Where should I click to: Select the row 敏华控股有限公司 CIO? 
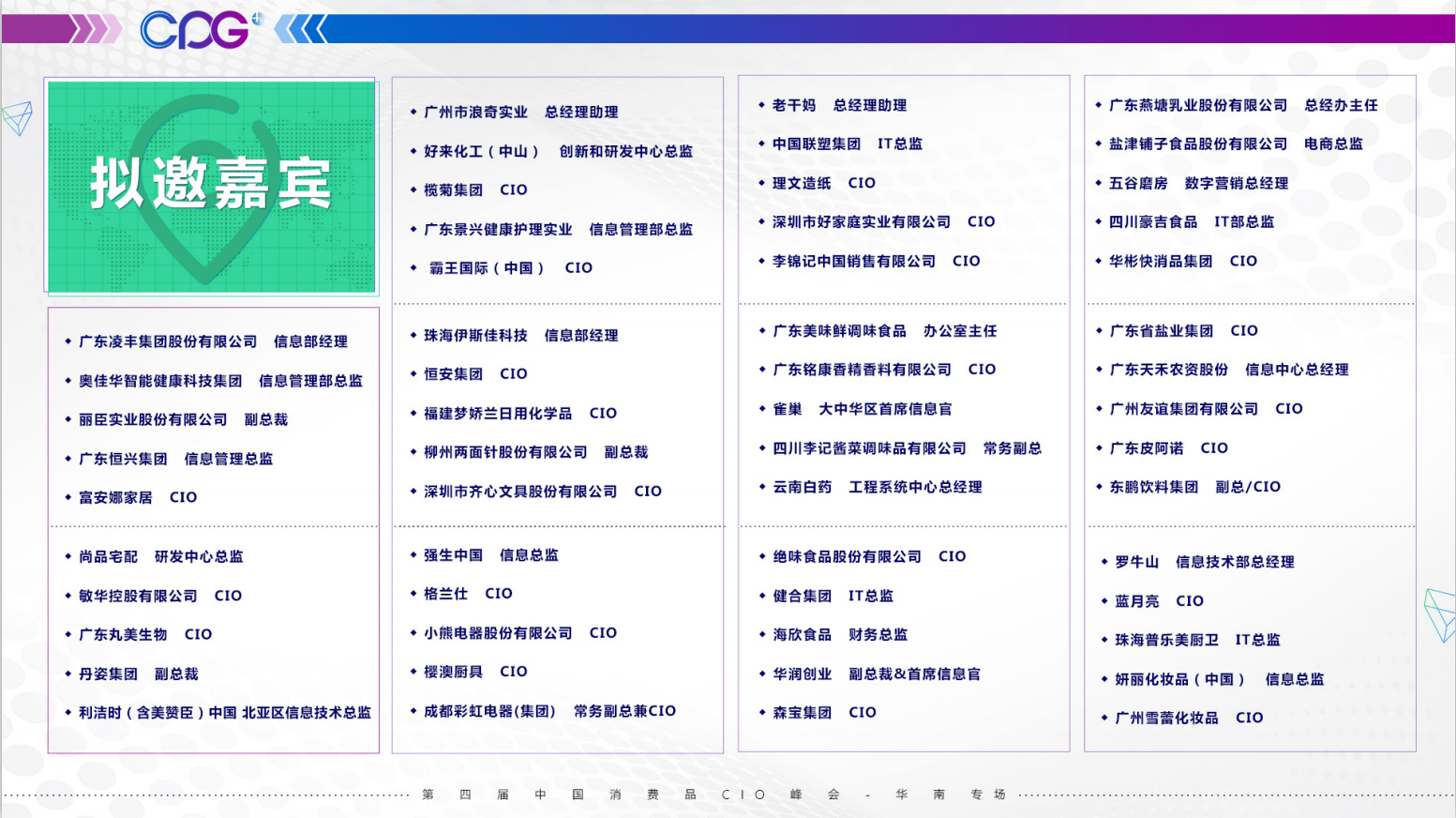click(x=153, y=596)
